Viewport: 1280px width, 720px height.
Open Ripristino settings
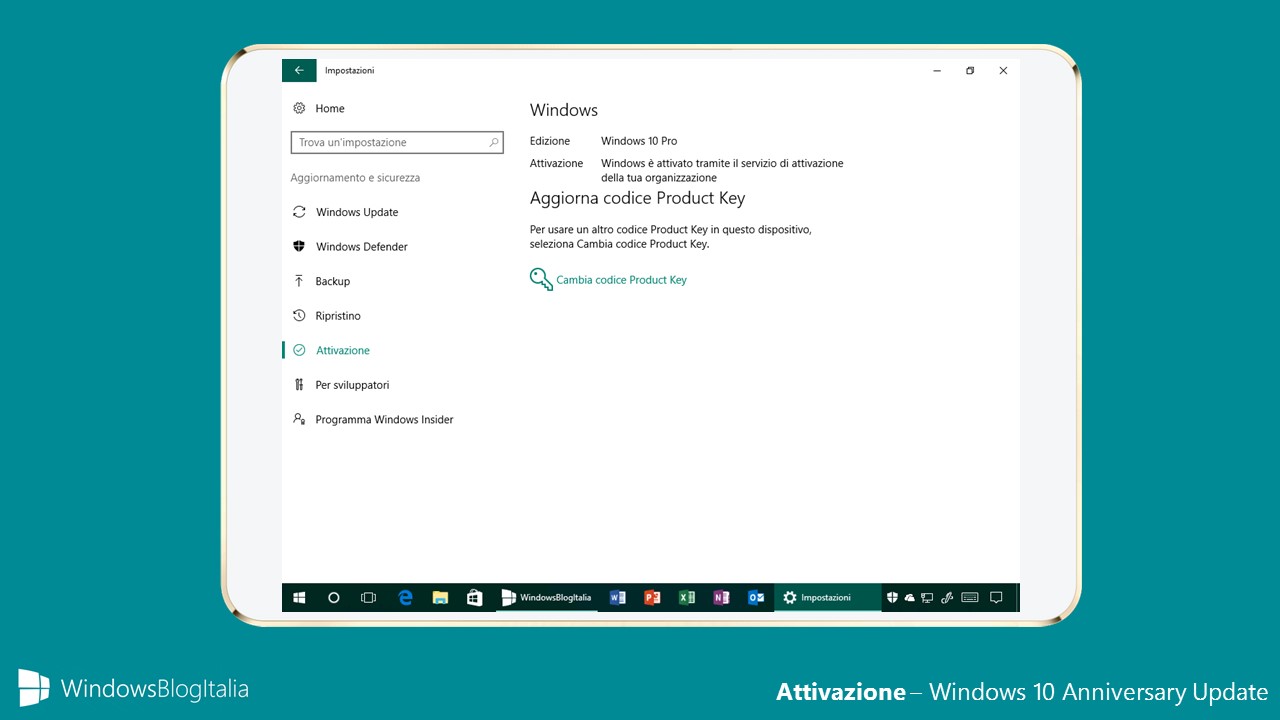click(338, 316)
